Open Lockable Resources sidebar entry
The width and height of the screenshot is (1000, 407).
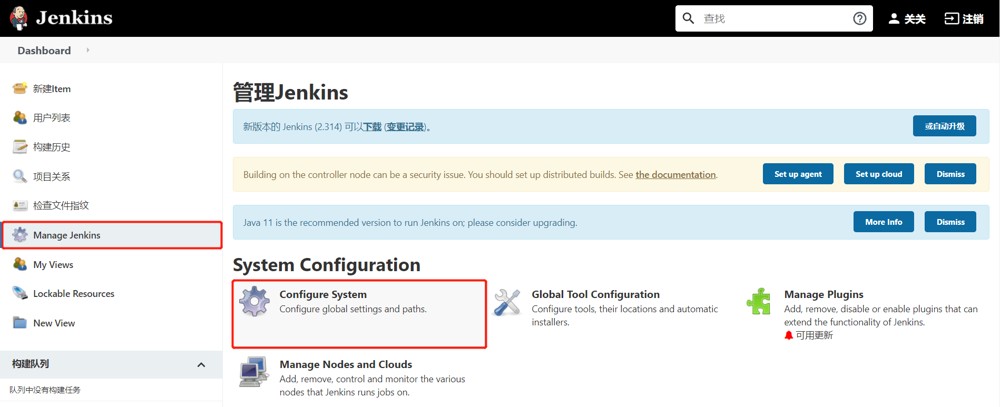[73, 294]
